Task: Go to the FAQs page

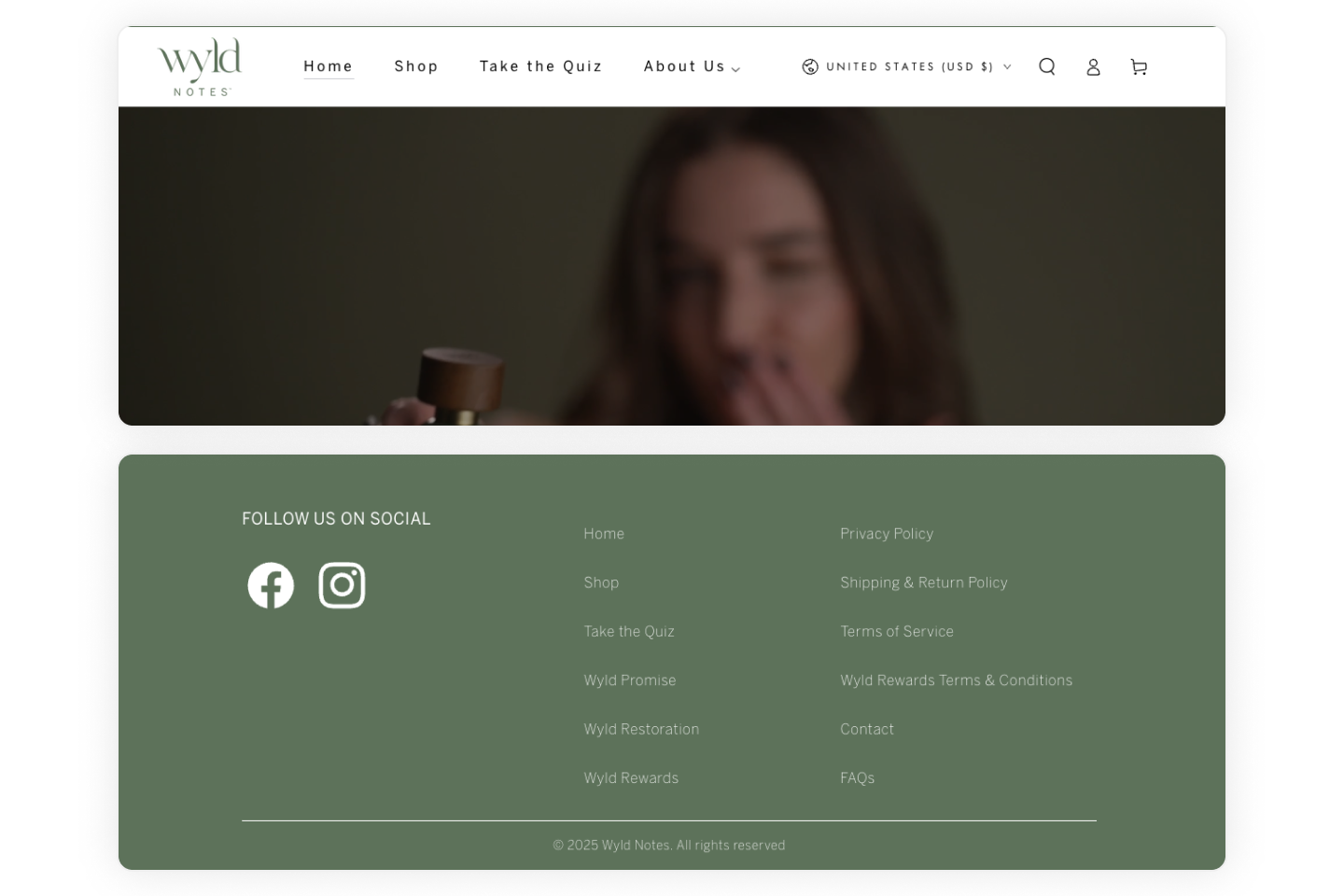Action: [x=858, y=777]
